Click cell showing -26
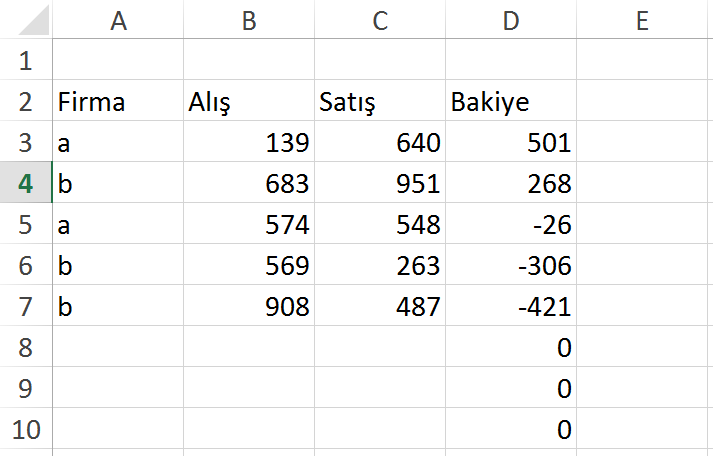The image size is (713, 456). [x=511, y=225]
